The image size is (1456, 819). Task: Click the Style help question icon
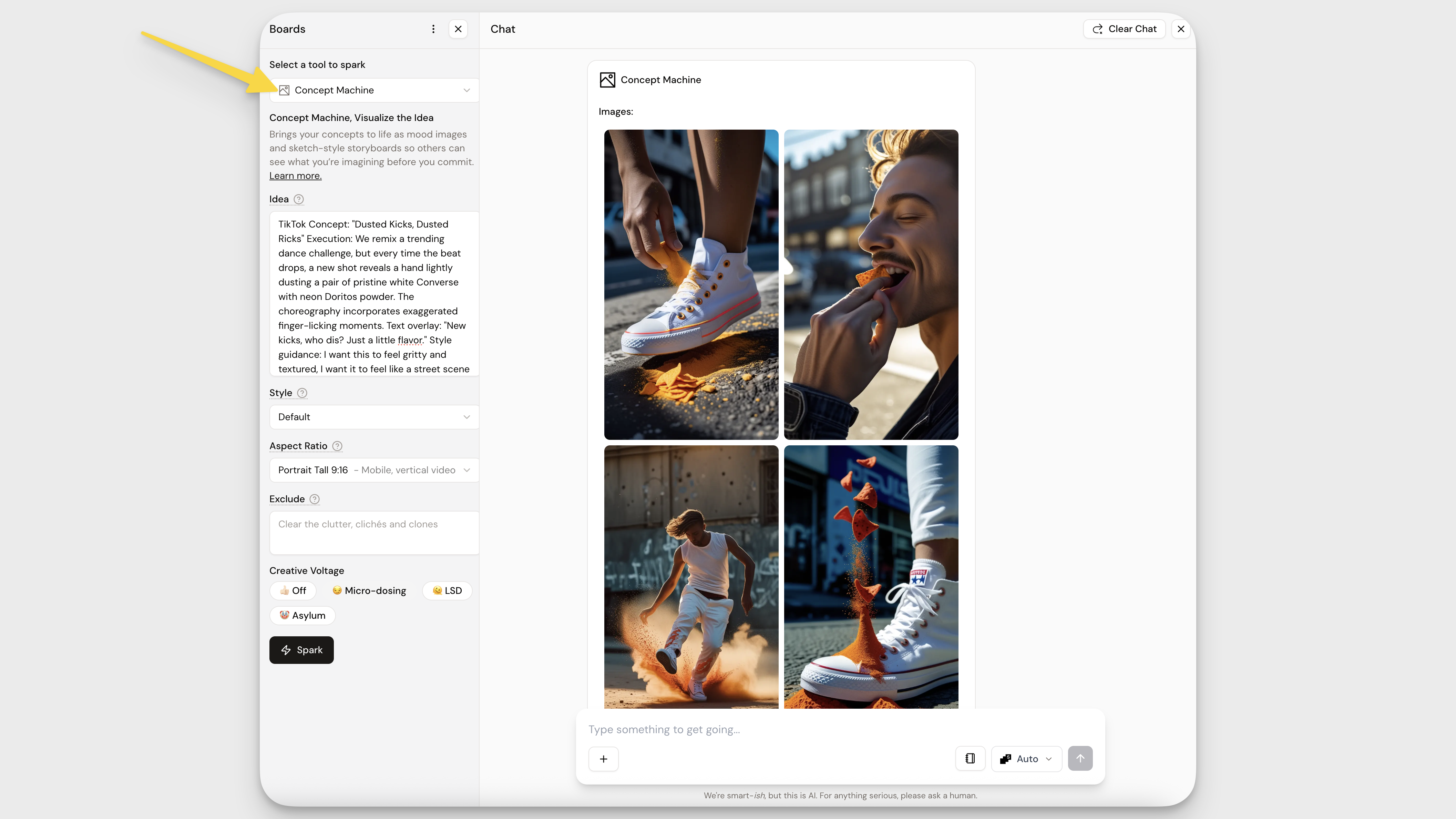point(303,393)
